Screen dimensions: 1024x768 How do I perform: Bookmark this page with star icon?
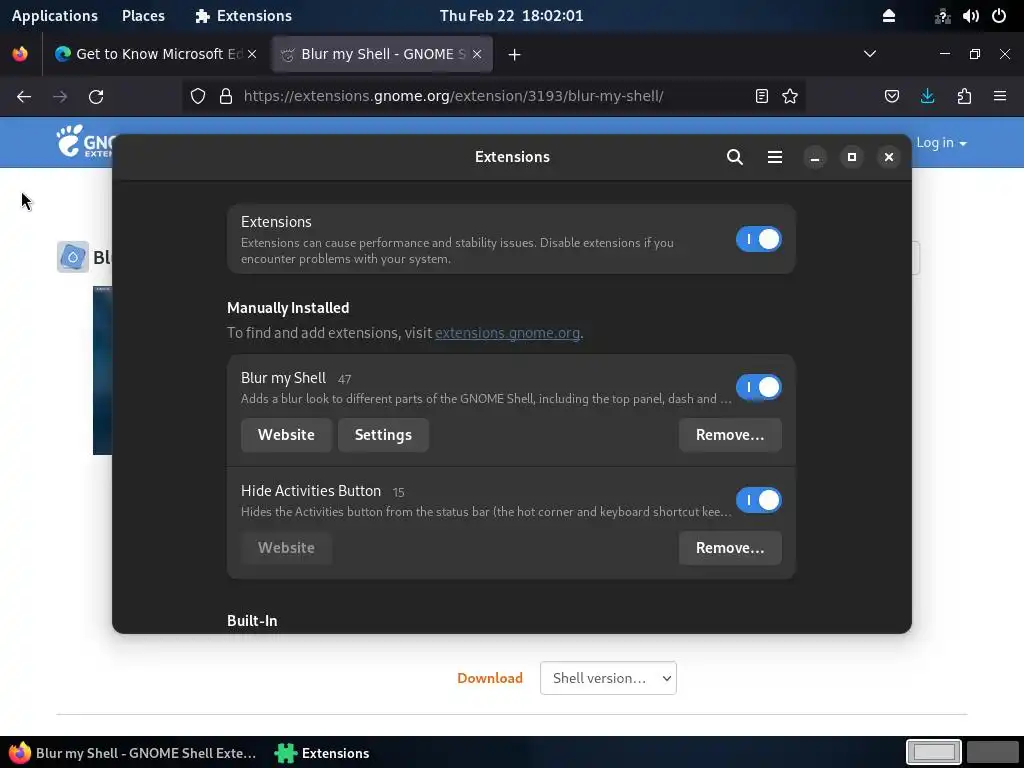pyautogui.click(x=790, y=97)
